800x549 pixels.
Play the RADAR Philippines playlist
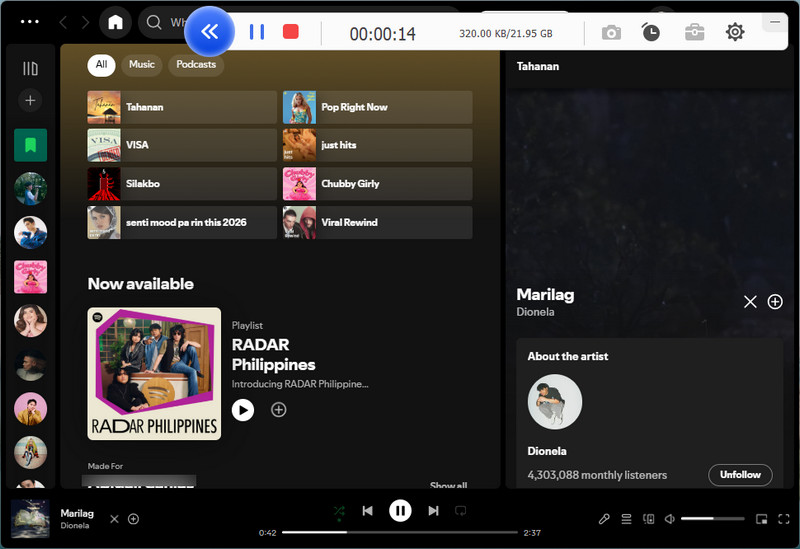(x=243, y=410)
